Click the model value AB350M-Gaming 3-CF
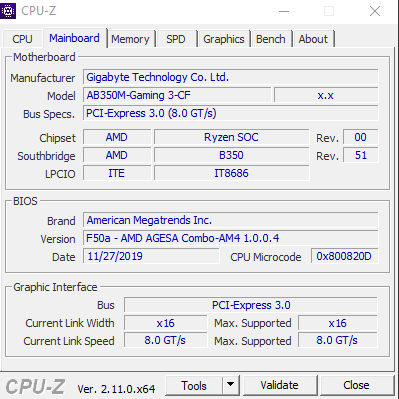 coord(177,95)
